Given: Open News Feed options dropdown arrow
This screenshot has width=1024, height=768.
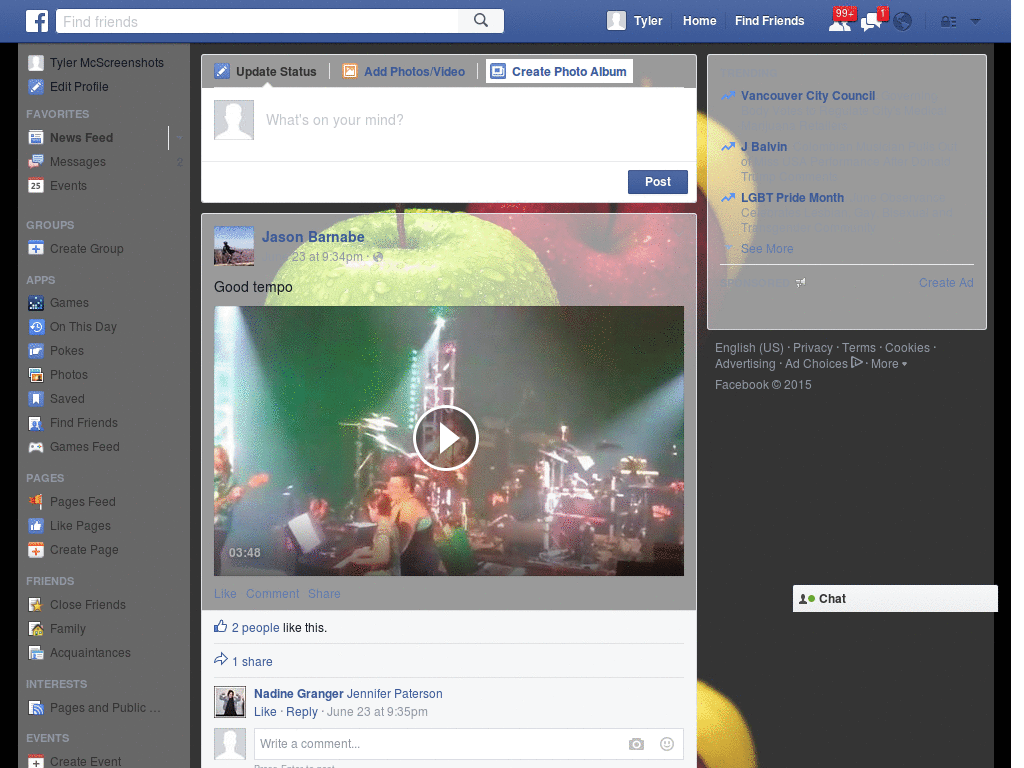Looking at the screenshot, I should tap(178, 138).
